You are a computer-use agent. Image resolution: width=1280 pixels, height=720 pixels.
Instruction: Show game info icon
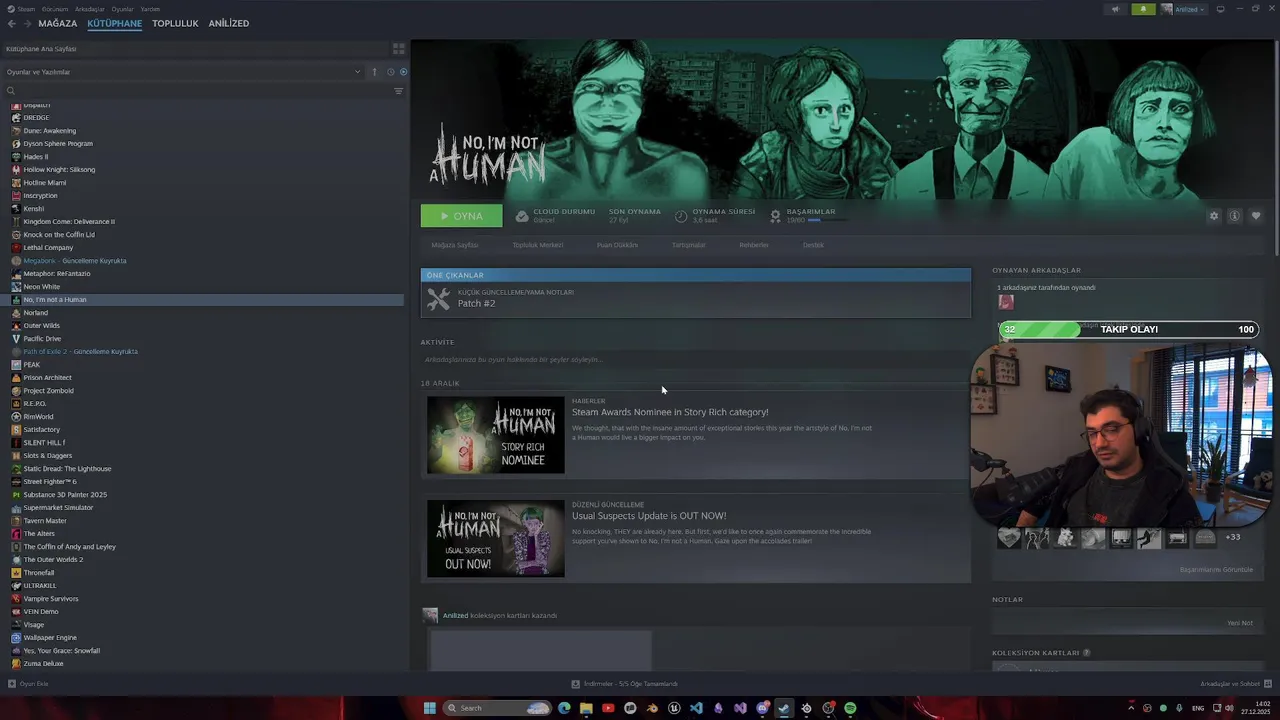(x=1235, y=216)
